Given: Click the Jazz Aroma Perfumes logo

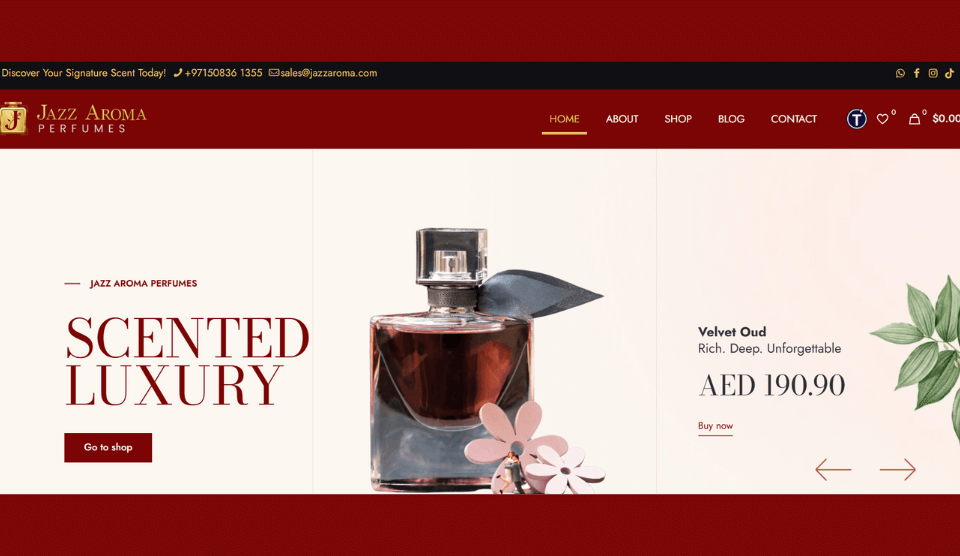Looking at the screenshot, I should (x=73, y=118).
